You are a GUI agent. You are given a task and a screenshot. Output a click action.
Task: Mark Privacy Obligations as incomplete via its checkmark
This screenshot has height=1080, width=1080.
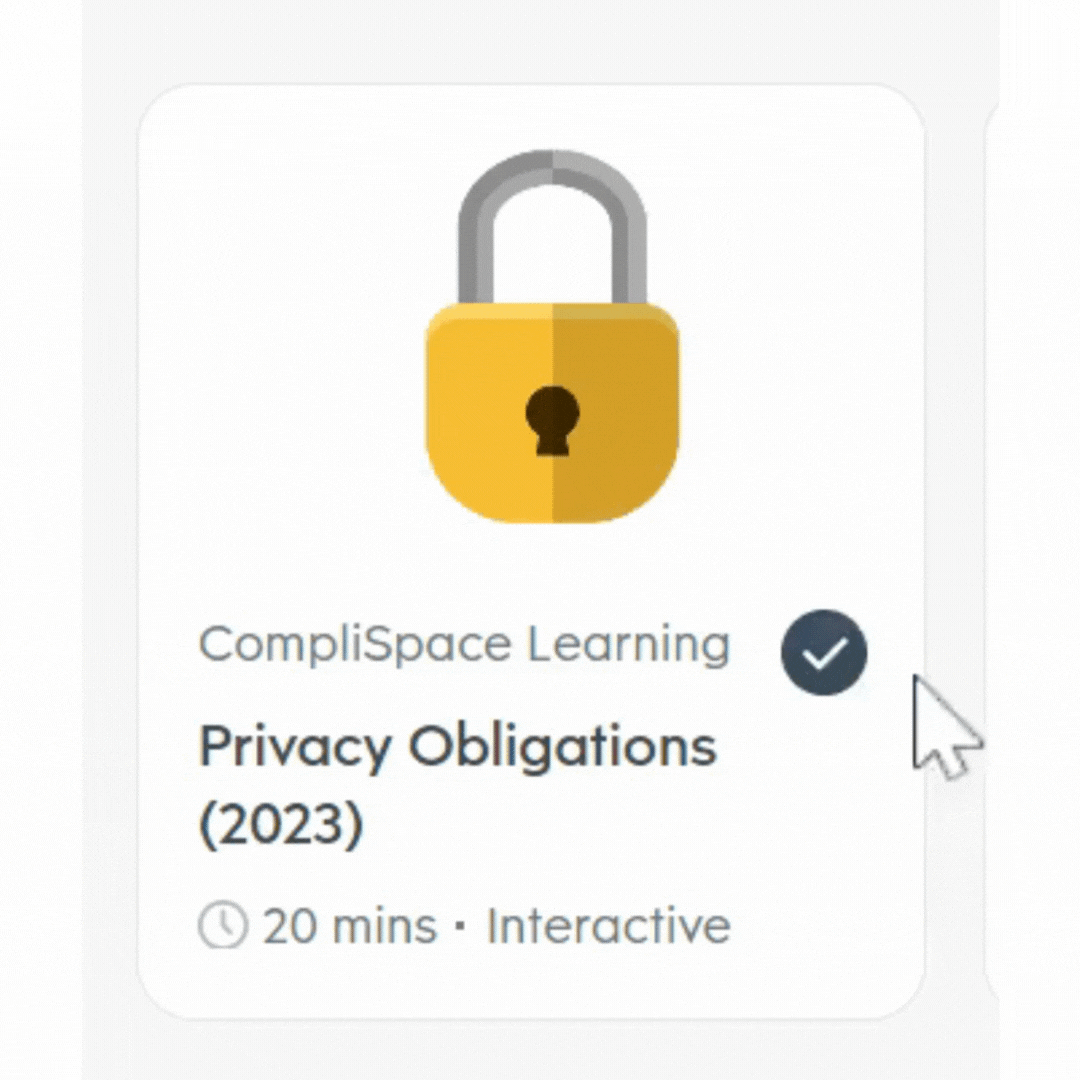[x=823, y=651]
